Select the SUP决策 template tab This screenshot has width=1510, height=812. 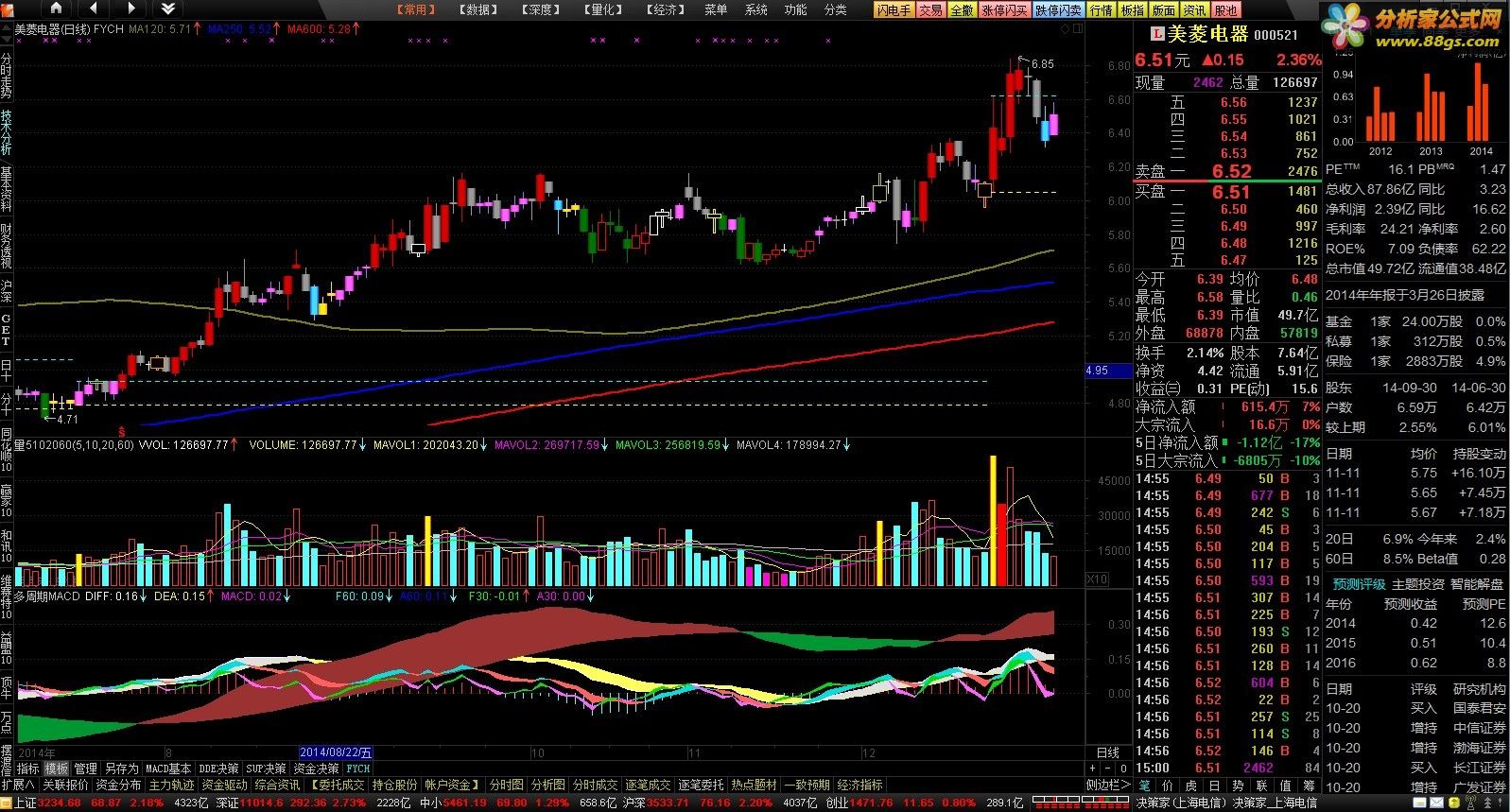[266, 769]
